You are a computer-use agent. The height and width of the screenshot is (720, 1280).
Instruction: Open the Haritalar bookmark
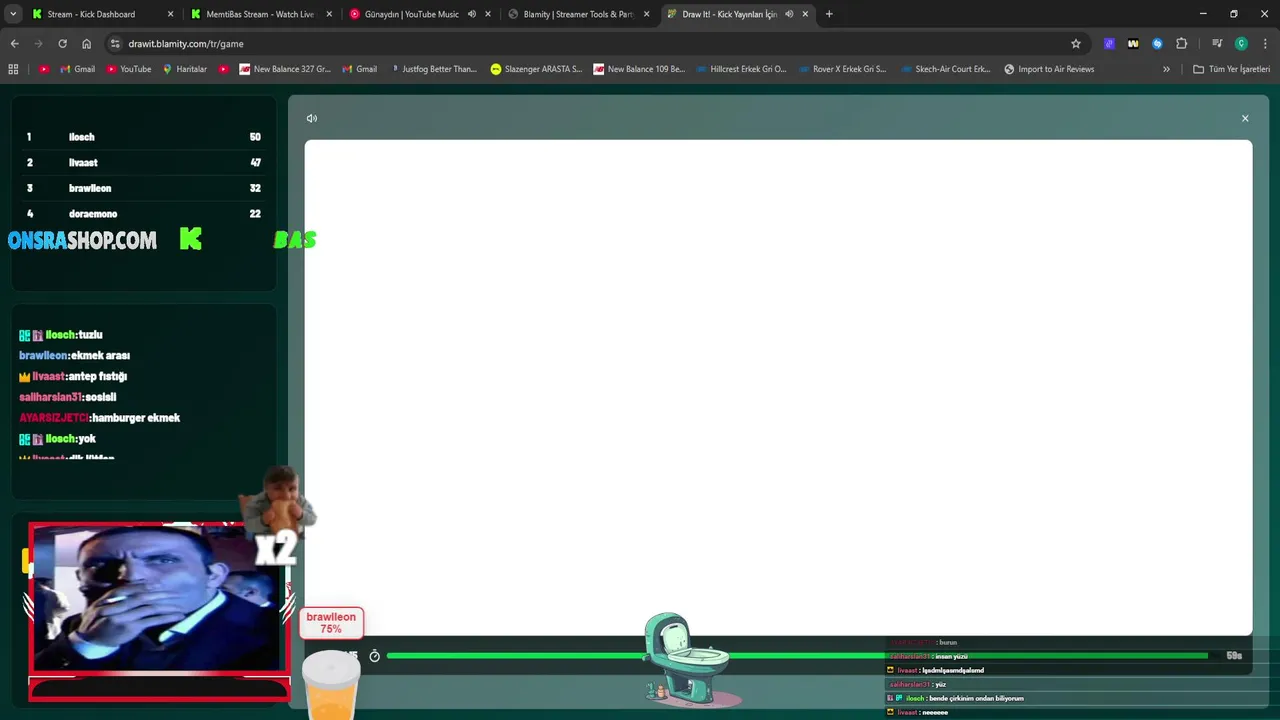tap(184, 69)
